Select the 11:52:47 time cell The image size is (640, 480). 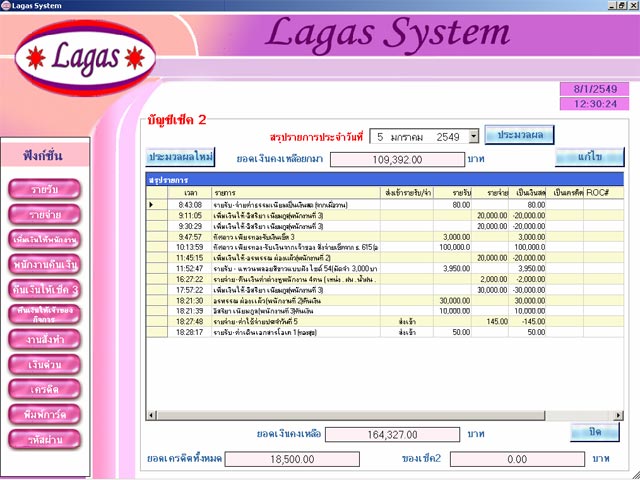[x=190, y=269]
